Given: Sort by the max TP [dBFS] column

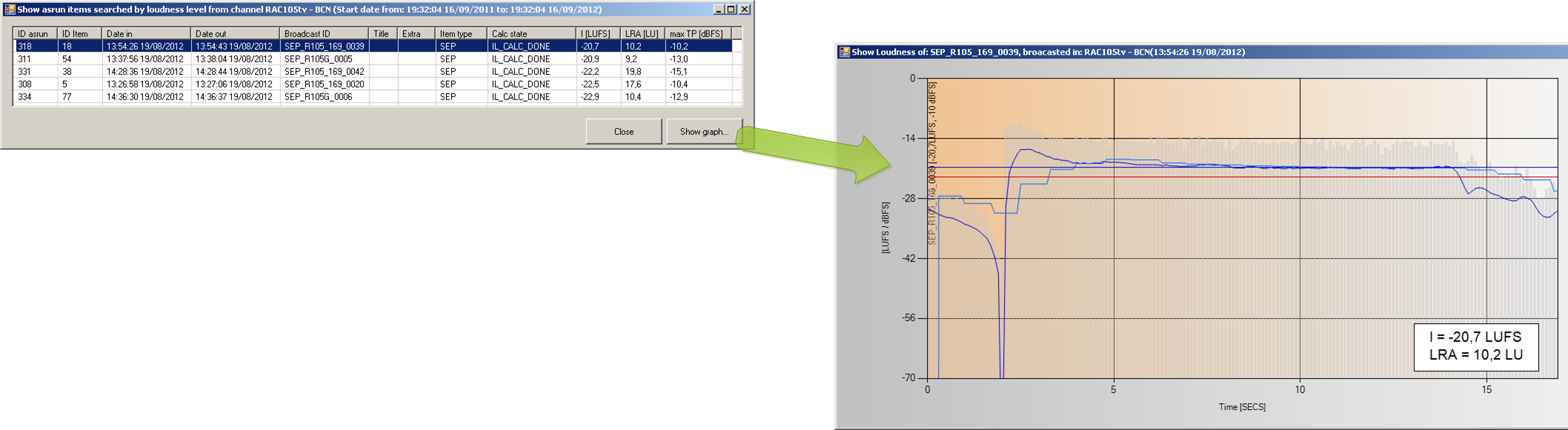Looking at the screenshot, I should pos(697,33).
